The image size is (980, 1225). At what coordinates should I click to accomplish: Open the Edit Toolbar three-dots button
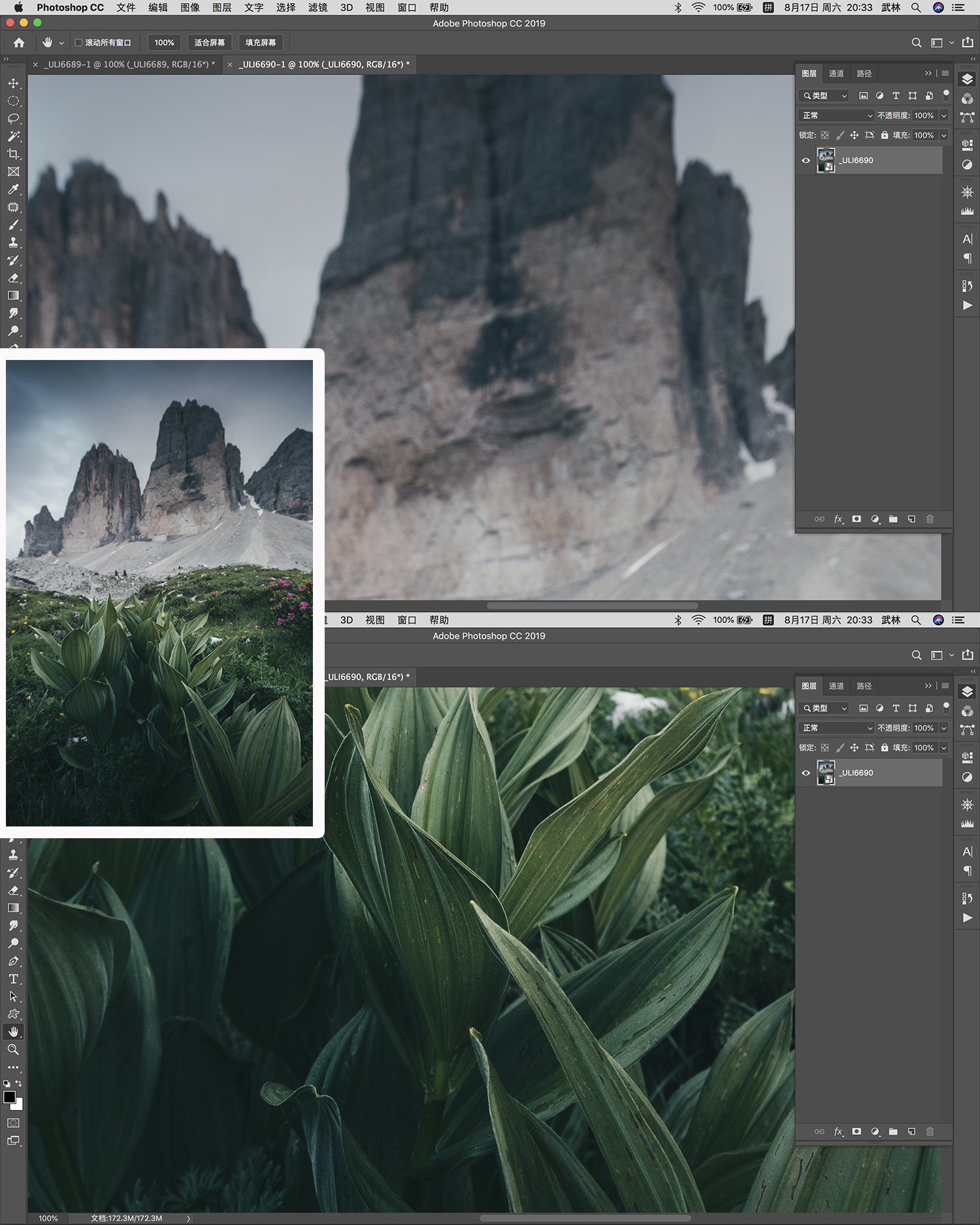pos(13,1068)
